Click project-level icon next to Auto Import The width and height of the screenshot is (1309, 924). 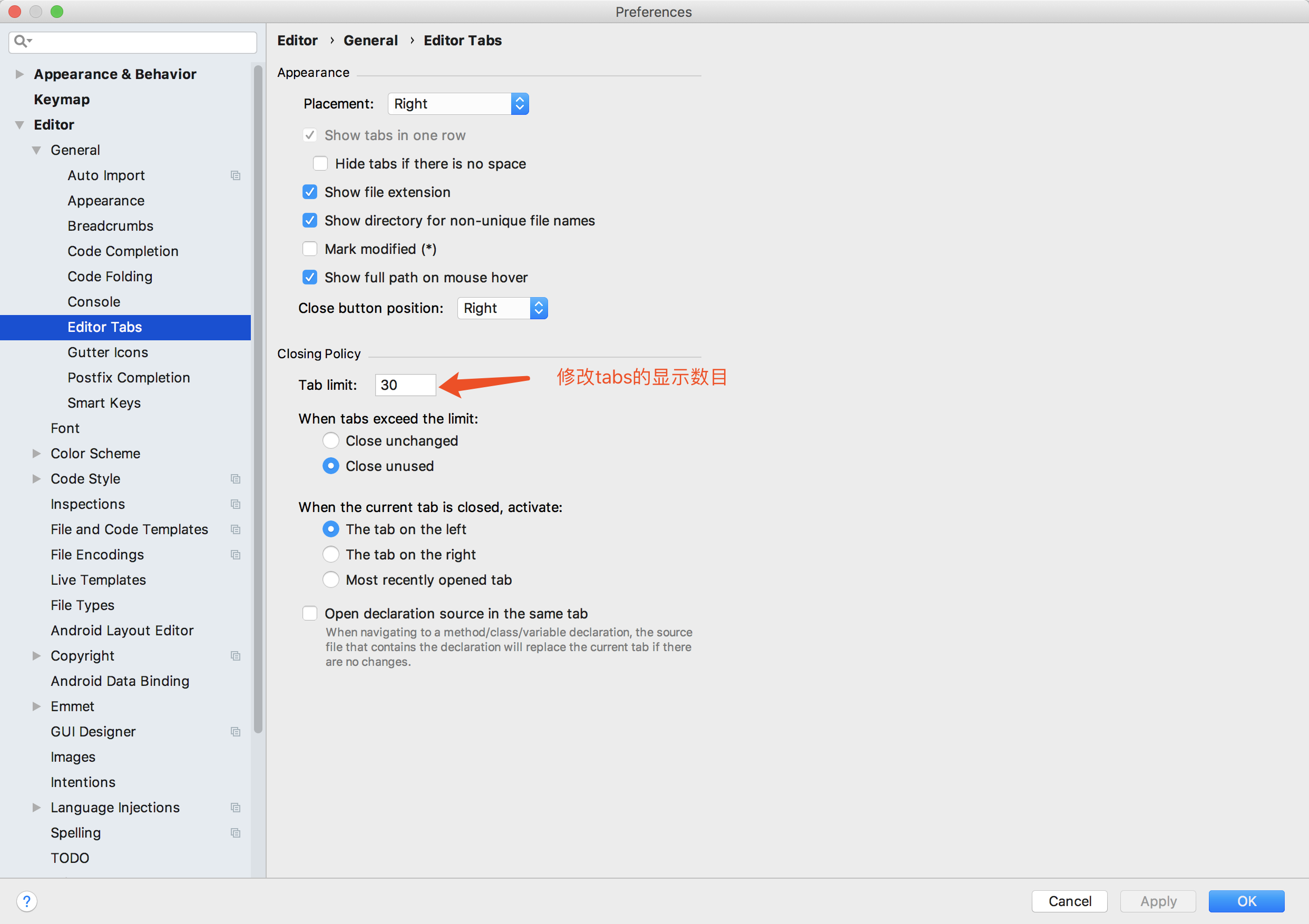[x=236, y=175]
